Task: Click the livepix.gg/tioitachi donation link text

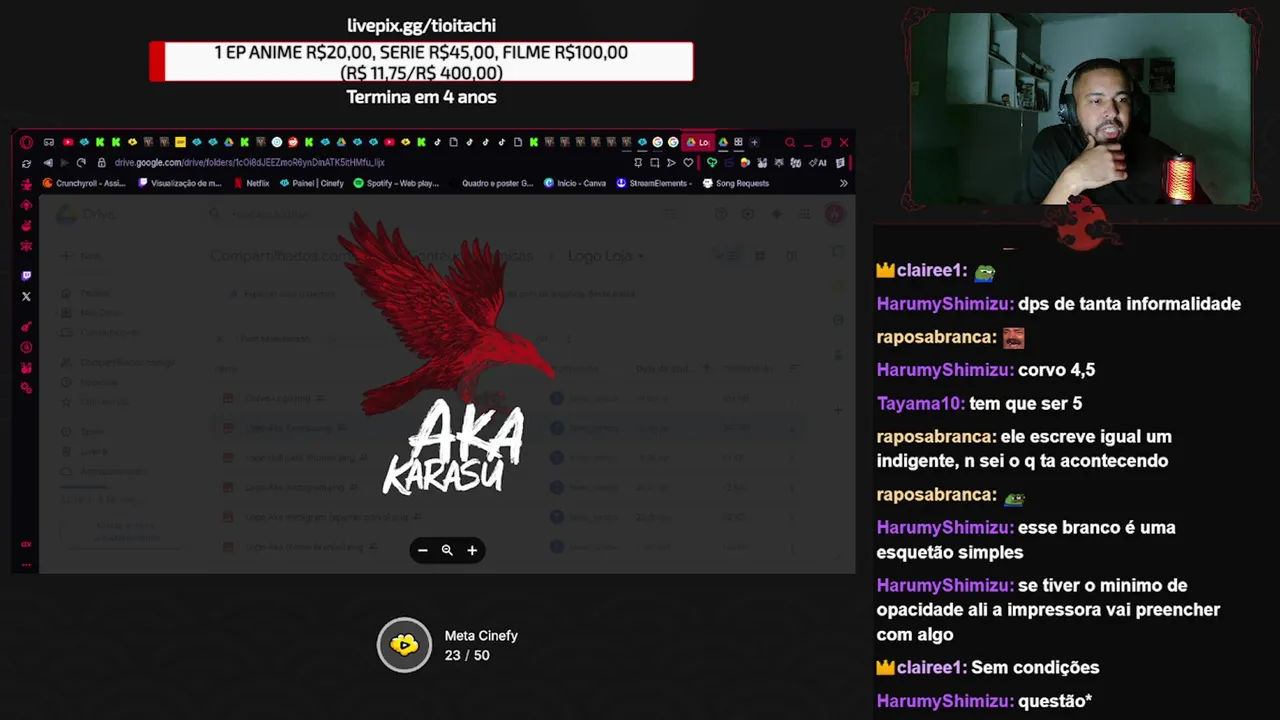Action: pyautogui.click(x=421, y=26)
